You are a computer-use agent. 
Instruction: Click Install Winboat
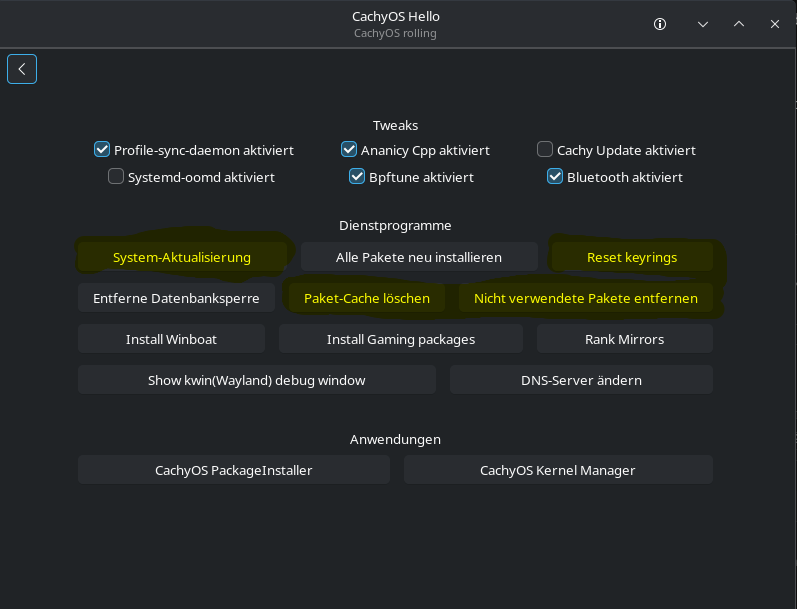click(171, 339)
